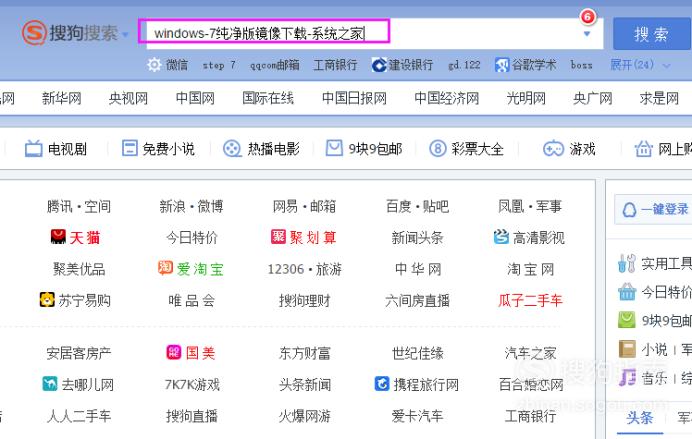Open 六间房直播 site link
The height and width of the screenshot is (439, 692).
click(417, 300)
